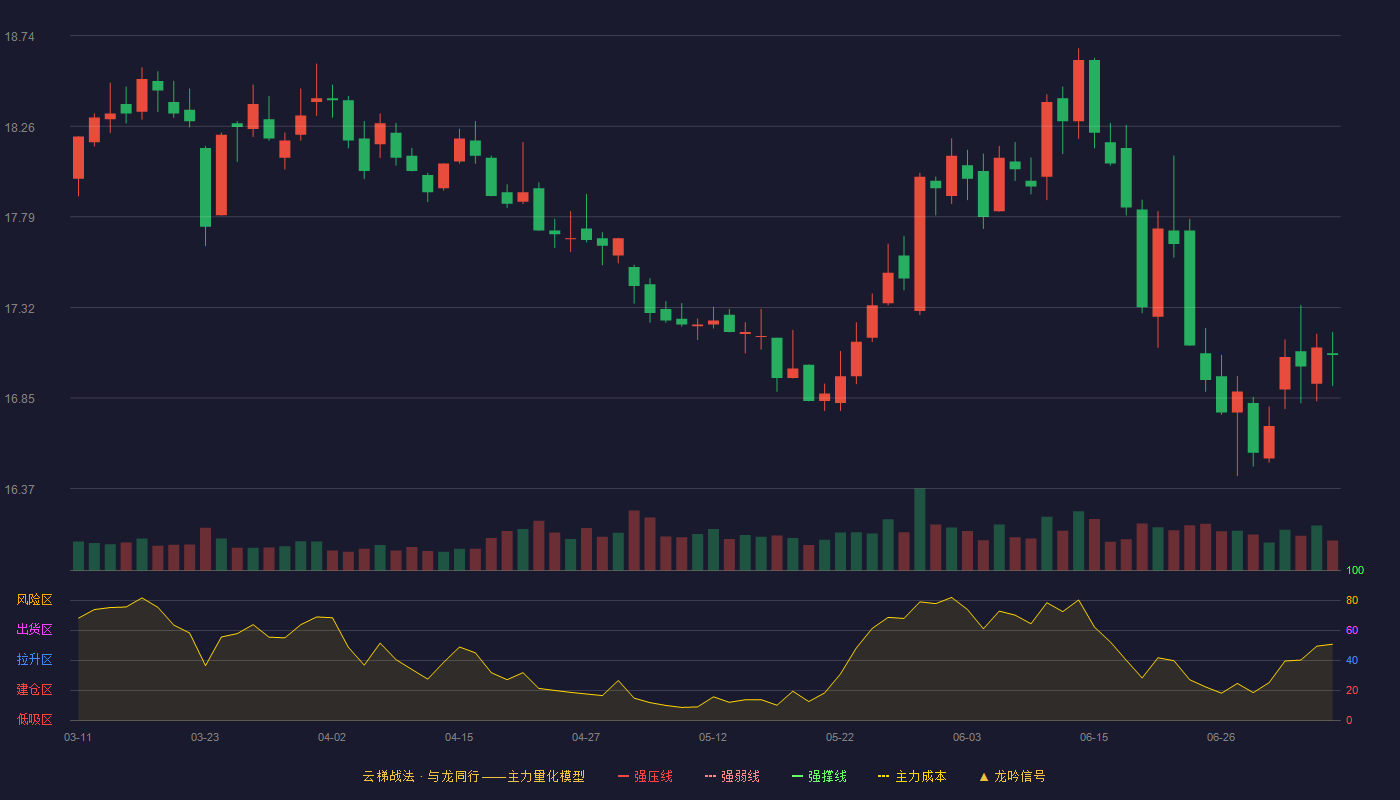
Task: Select the 18.26 price axis label
Action: click(x=19, y=128)
